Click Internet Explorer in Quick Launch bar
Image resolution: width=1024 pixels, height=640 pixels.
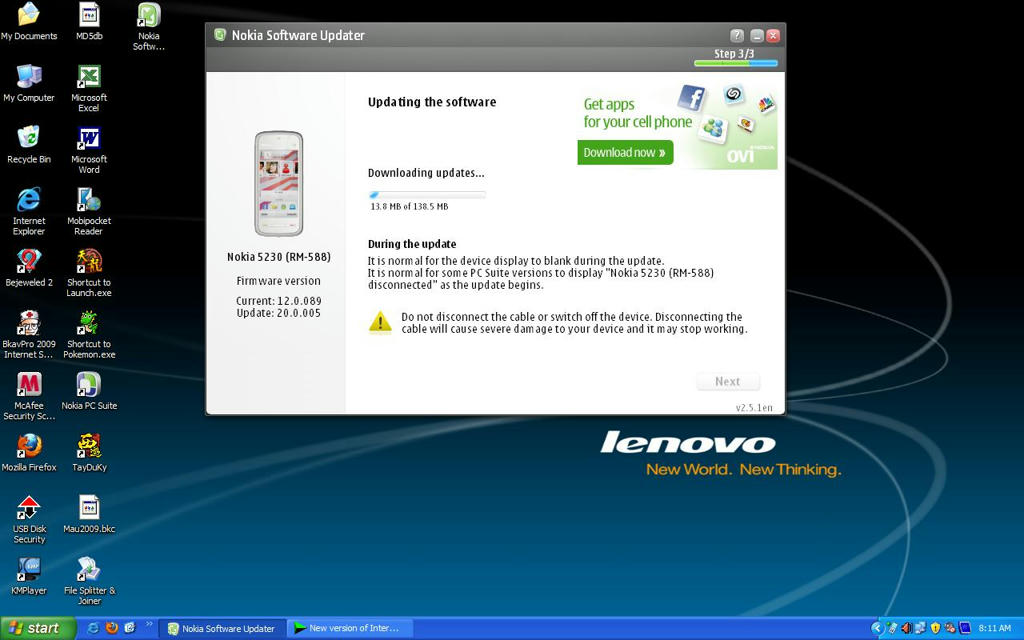tap(93, 628)
